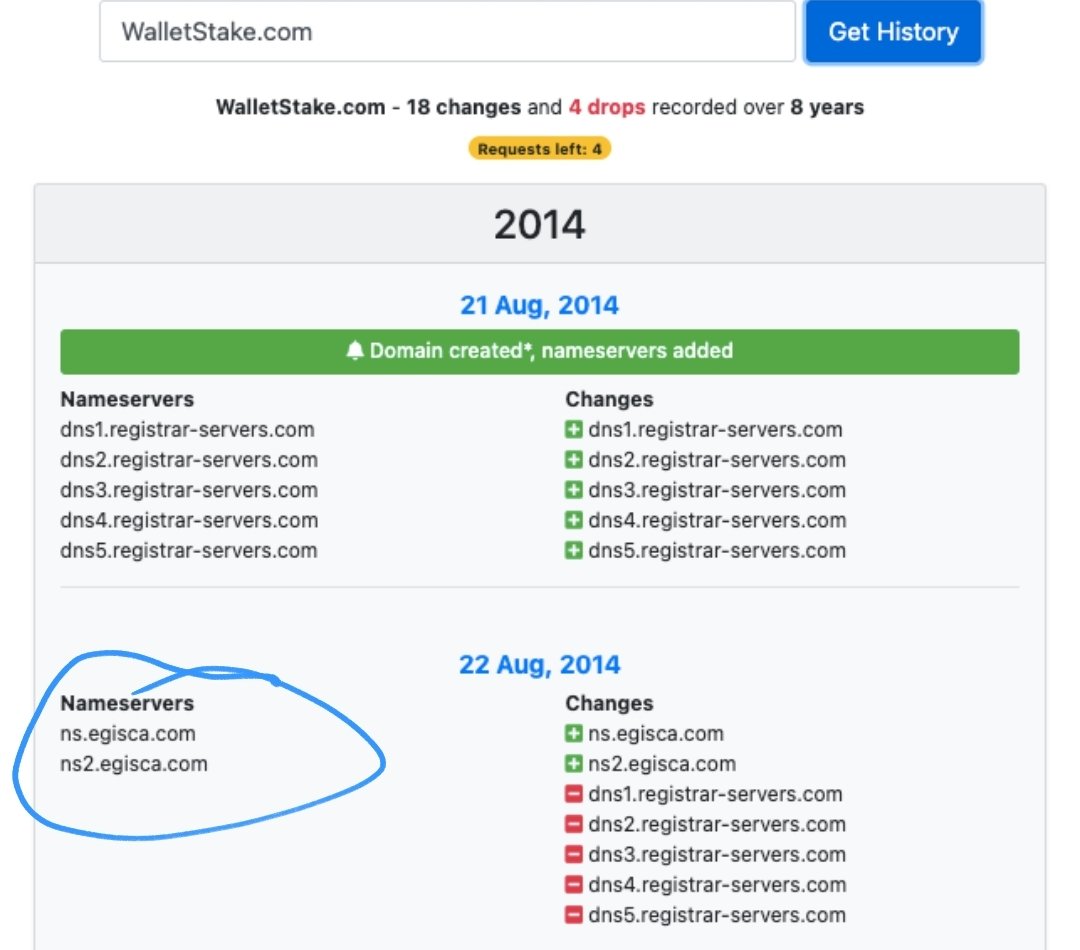Click red minus icon beside dns5.registrar-servers.com
Viewport: 1080px width, 950px height.
pyautogui.click(x=574, y=915)
